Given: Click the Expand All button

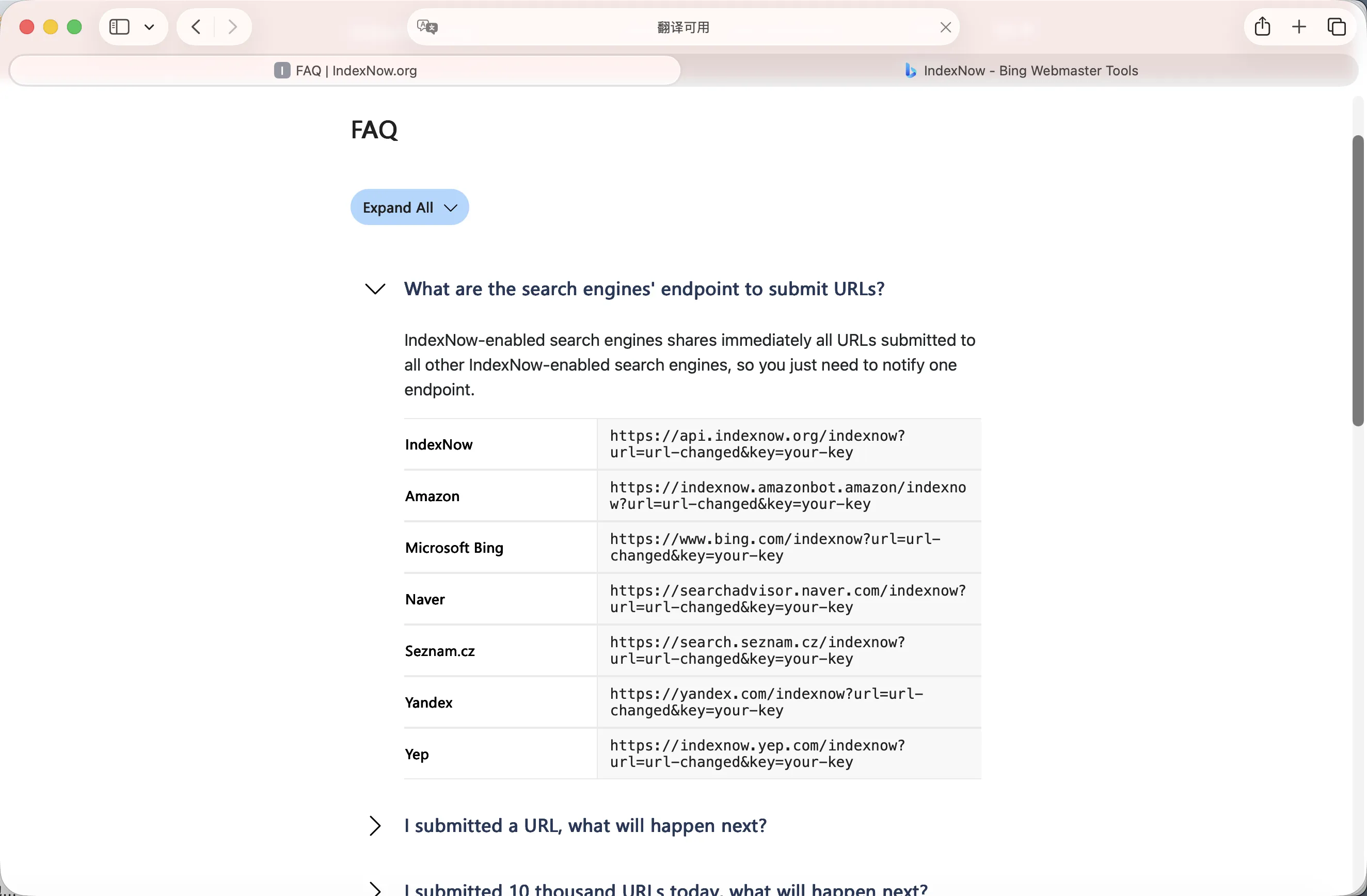Looking at the screenshot, I should coord(409,207).
